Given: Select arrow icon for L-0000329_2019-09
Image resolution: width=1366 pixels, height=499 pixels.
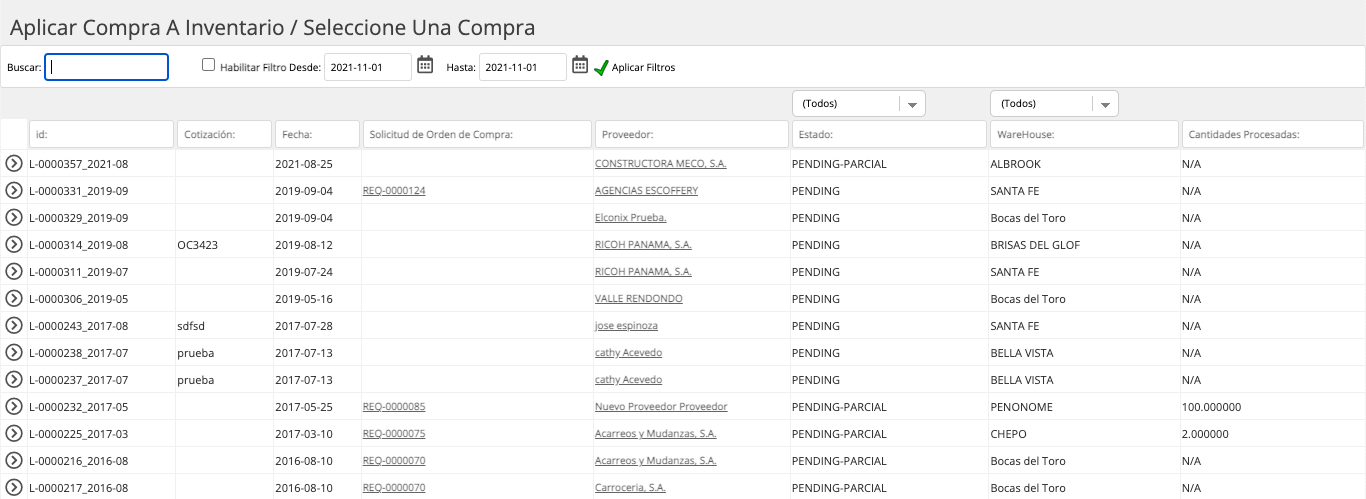Looking at the screenshot, I should 14,217.
